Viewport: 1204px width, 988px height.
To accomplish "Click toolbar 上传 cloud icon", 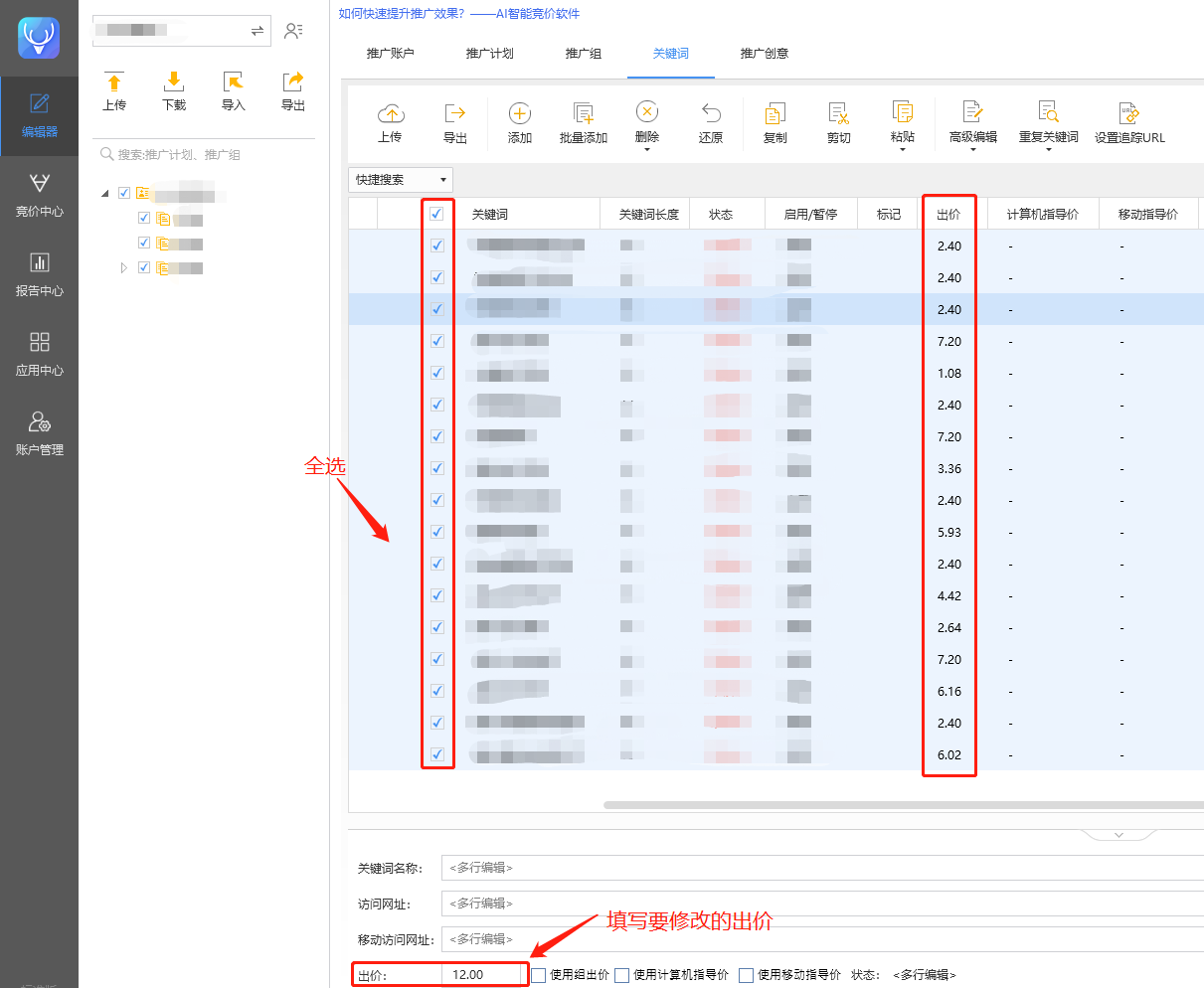I will point(391,113).
